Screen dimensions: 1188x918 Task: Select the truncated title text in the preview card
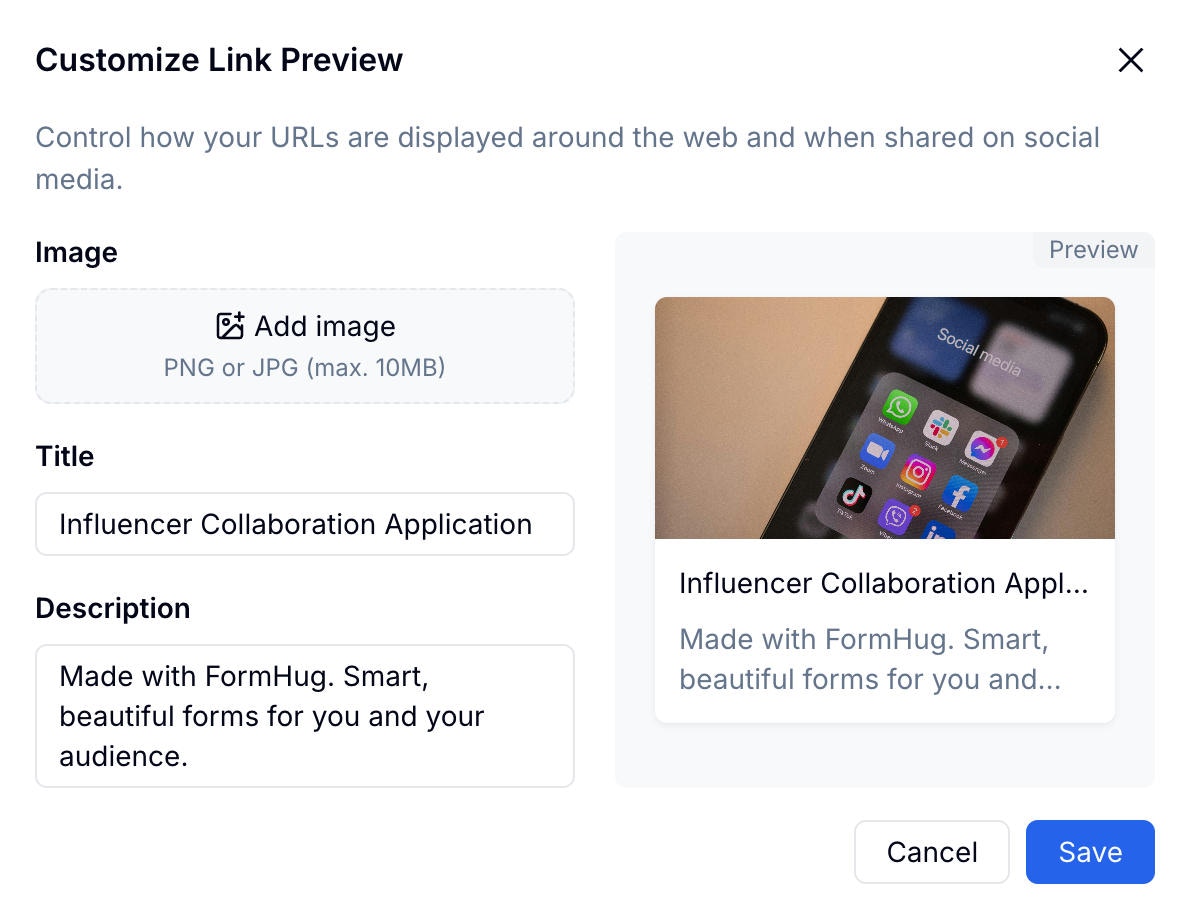(x=884, y=583)
